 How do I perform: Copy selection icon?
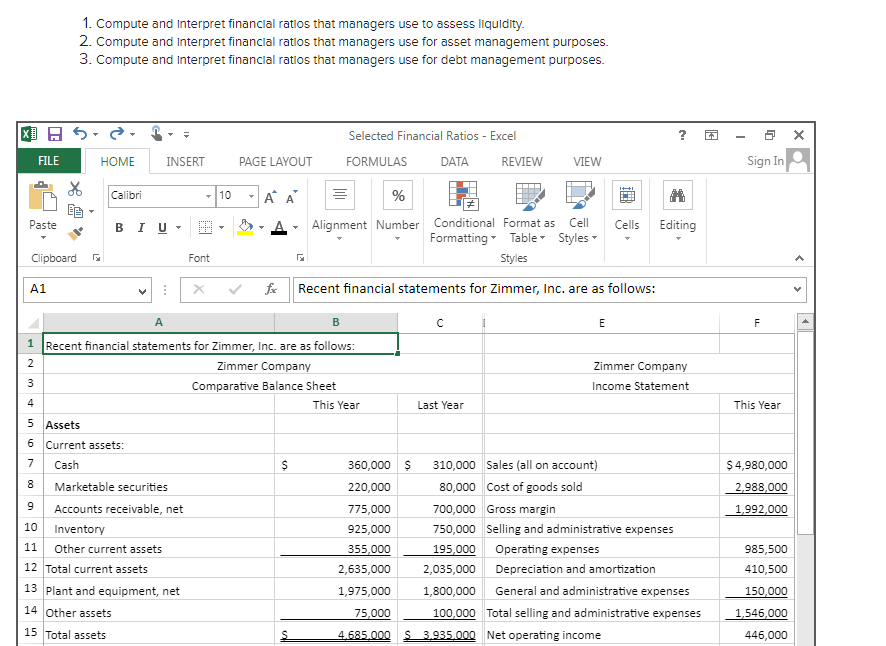point(75,211)
